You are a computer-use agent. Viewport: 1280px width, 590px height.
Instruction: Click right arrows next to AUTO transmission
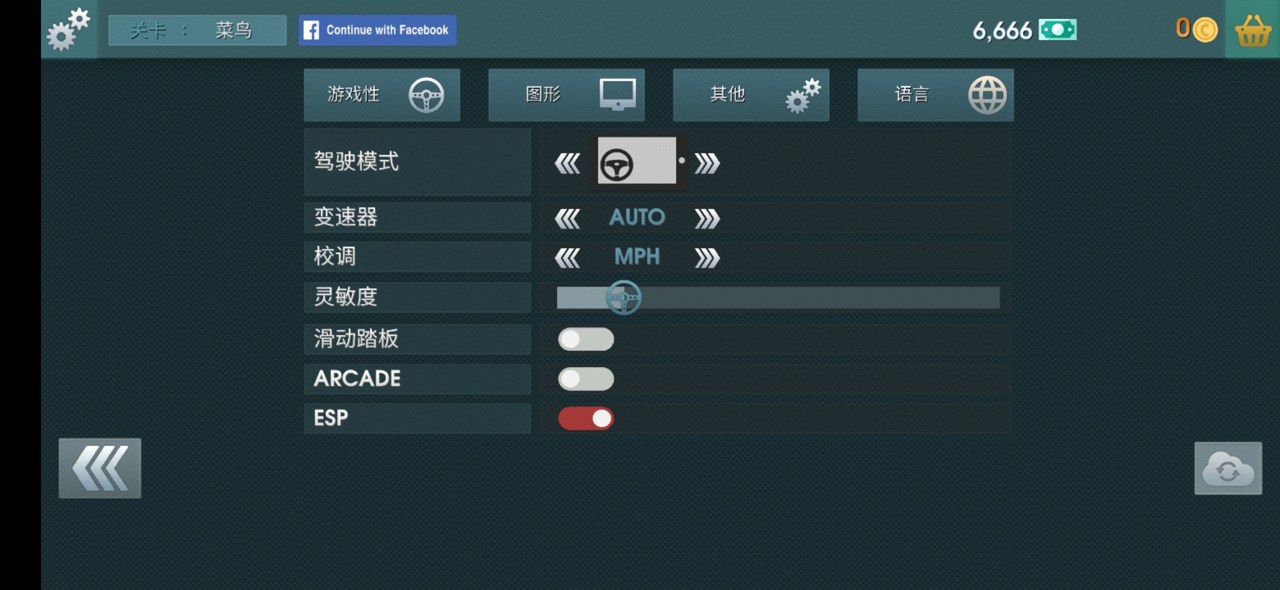coord(706,217)
